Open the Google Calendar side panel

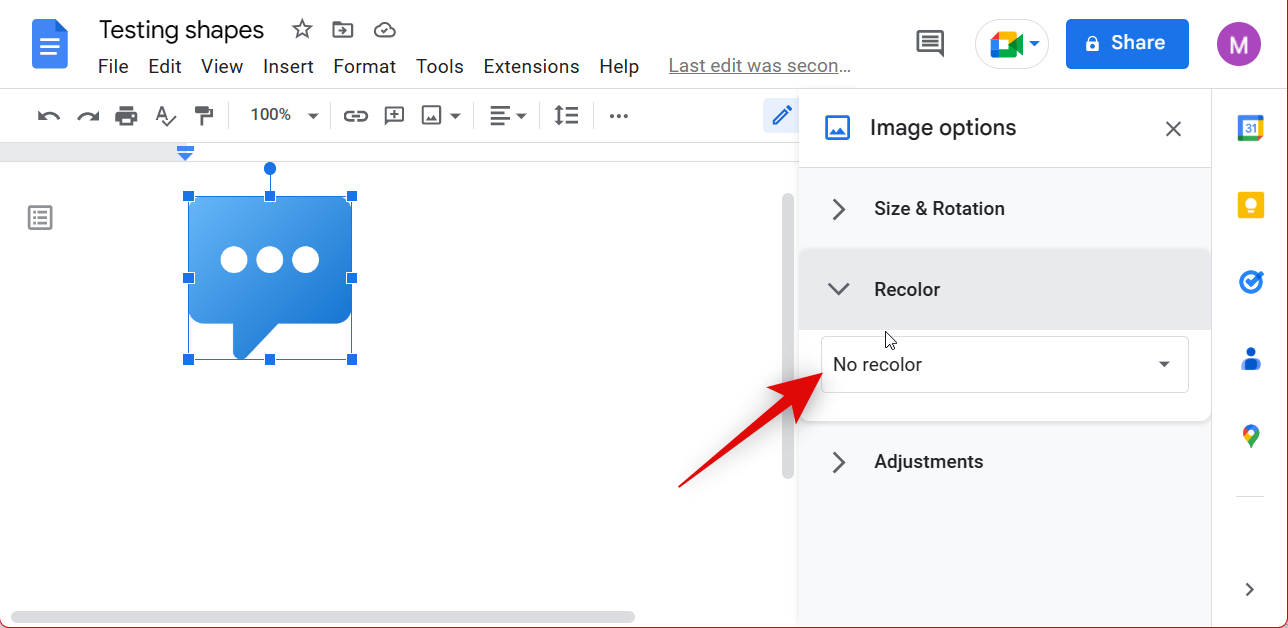(x=1250, y=128)
